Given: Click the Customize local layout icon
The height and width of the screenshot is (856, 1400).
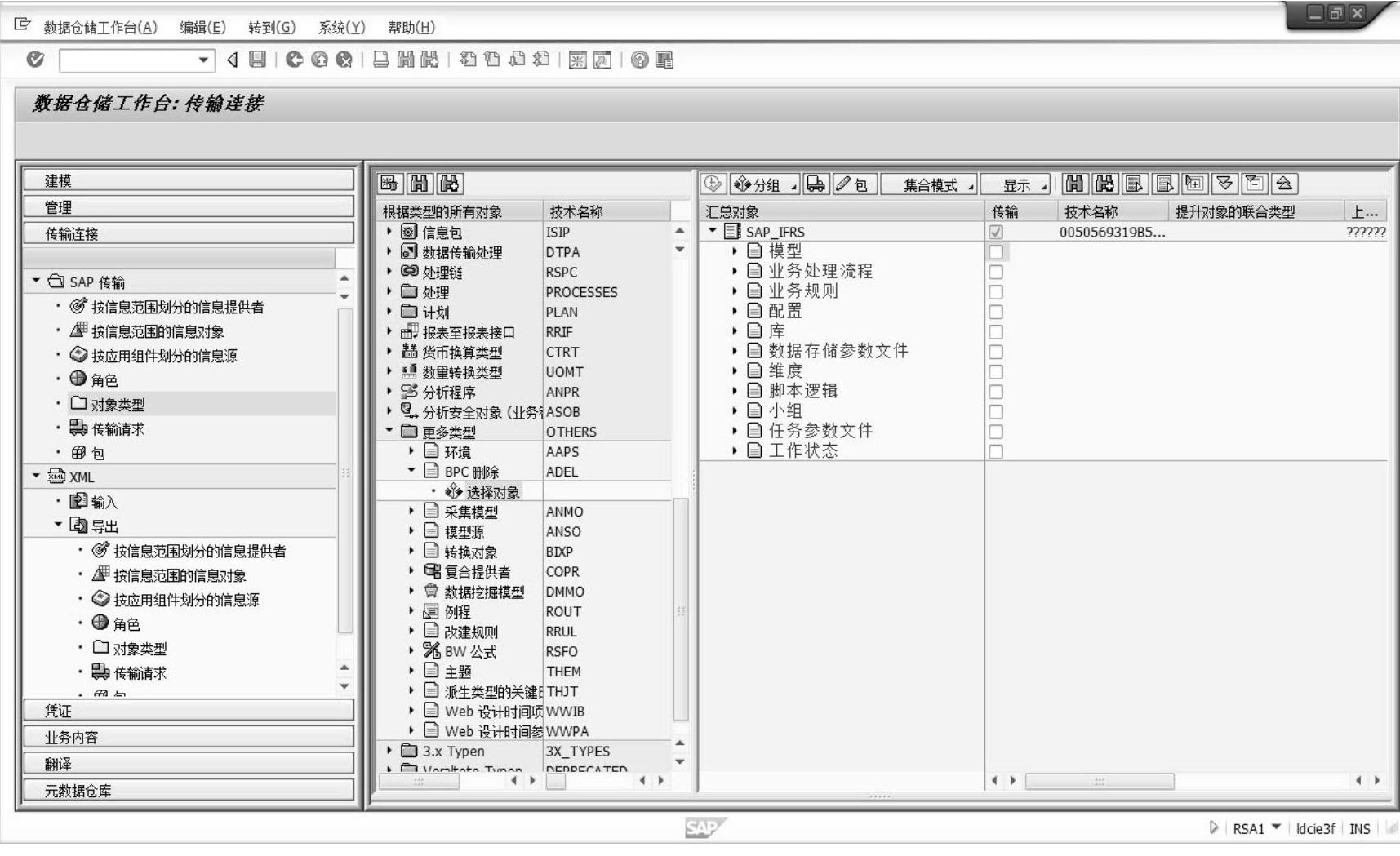Looking at the screenshot, I should pos(664,60).
